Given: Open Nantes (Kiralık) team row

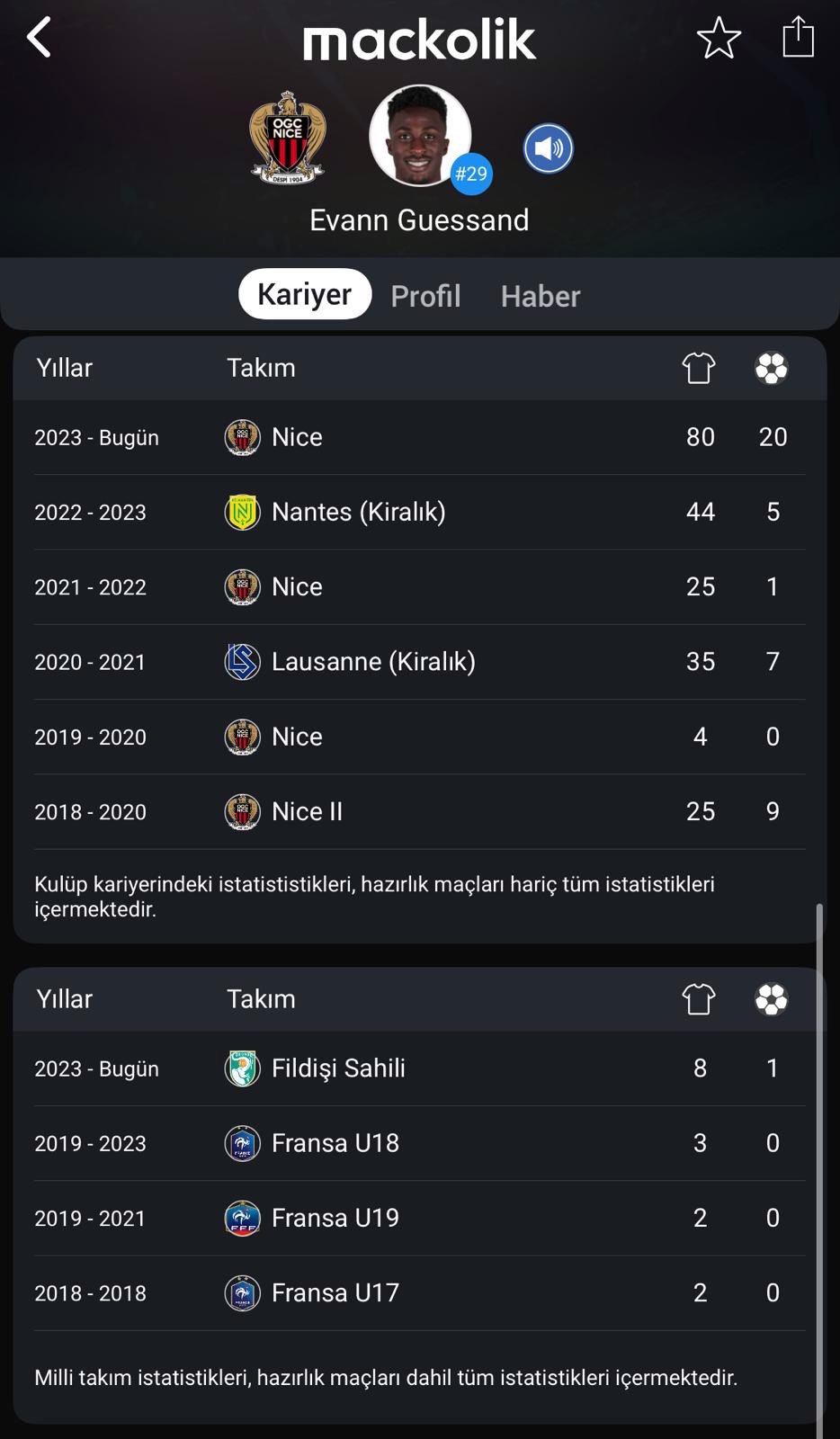Looking at the screenshot, I should [420, 512].
